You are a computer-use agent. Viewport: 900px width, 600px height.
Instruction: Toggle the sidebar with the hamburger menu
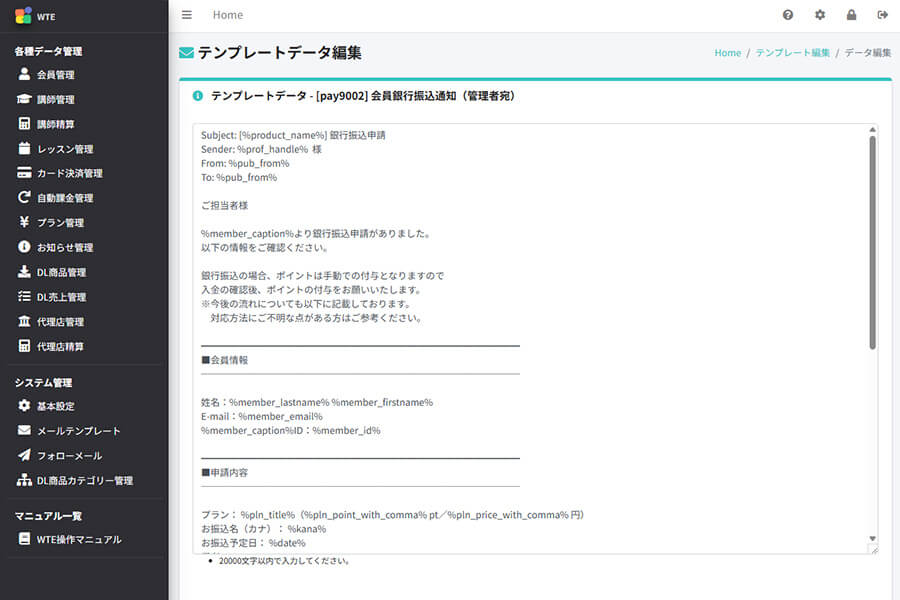click(x=186, y=14)
